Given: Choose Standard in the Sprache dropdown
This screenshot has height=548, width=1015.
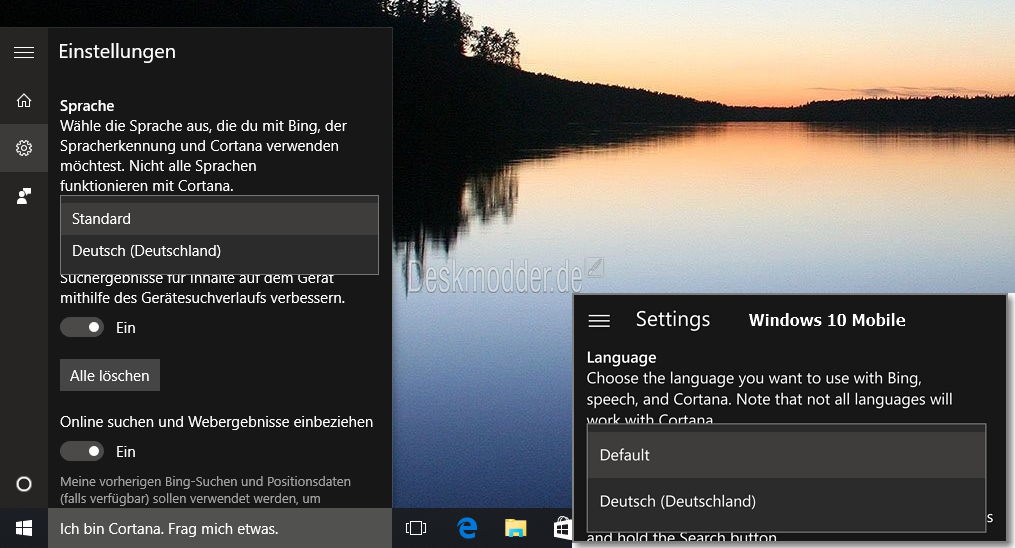Looking at the screenshot, I should point(219,219).
